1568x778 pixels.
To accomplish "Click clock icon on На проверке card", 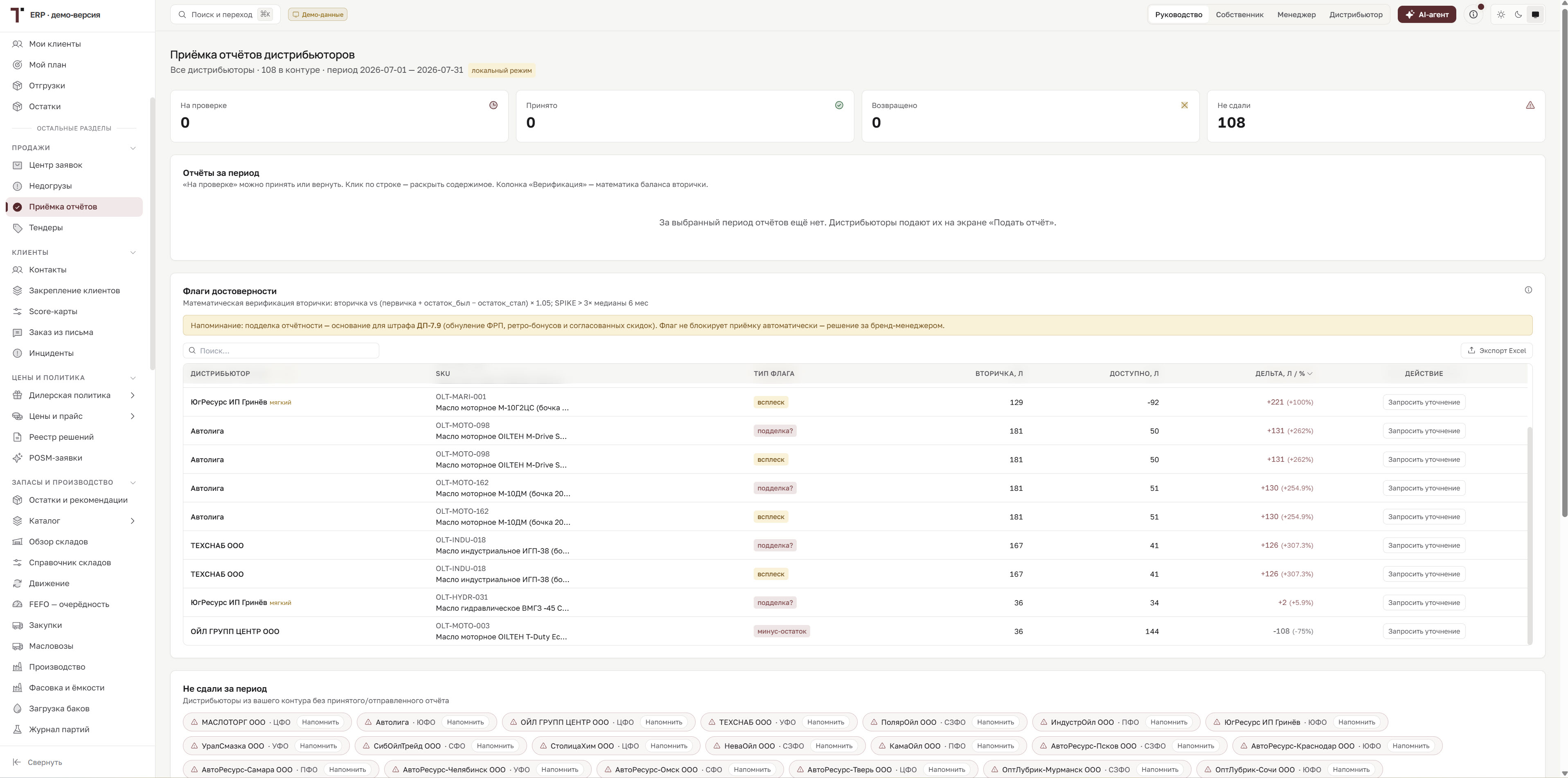I will click(x=493, y=105).
